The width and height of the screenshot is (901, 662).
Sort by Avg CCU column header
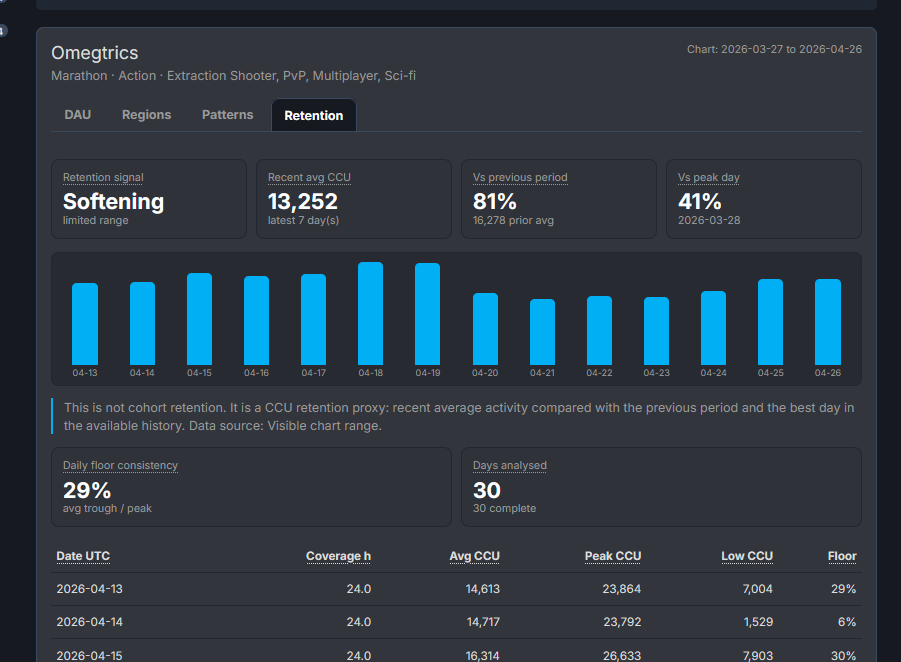[x=475, y=556]
